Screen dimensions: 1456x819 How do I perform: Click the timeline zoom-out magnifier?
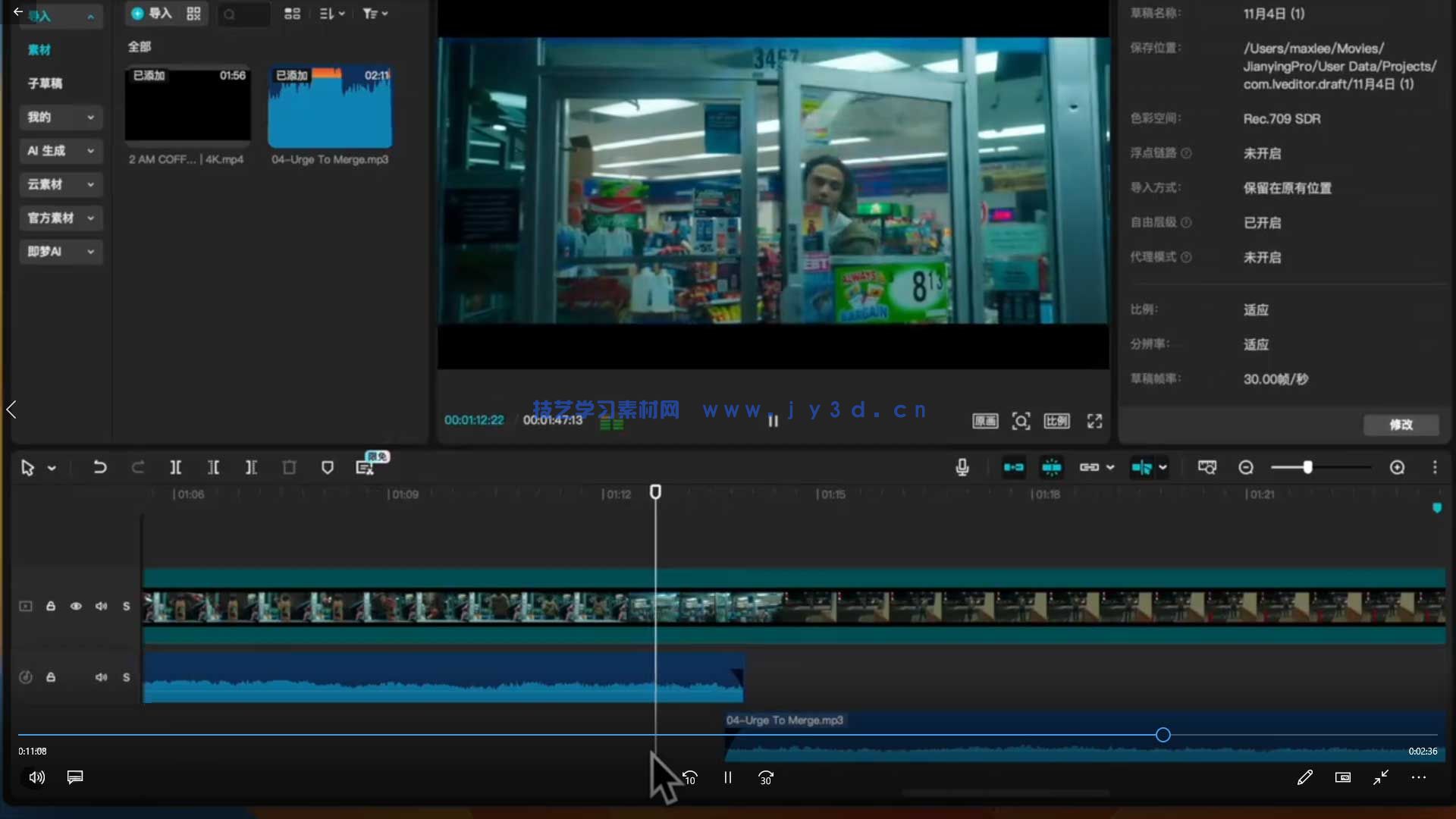pyautogui.click(x=1246, y=467)
